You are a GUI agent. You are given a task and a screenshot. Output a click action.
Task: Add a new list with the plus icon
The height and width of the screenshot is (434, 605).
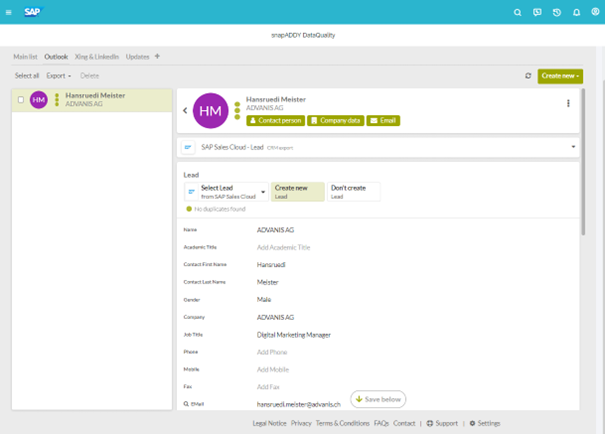pyautogui.click(x=157, y=57)
